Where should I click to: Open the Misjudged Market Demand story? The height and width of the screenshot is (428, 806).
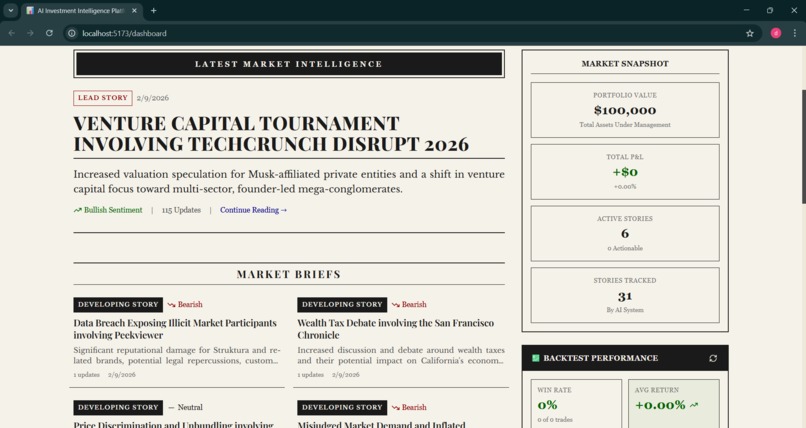click(x=381, y=424)
